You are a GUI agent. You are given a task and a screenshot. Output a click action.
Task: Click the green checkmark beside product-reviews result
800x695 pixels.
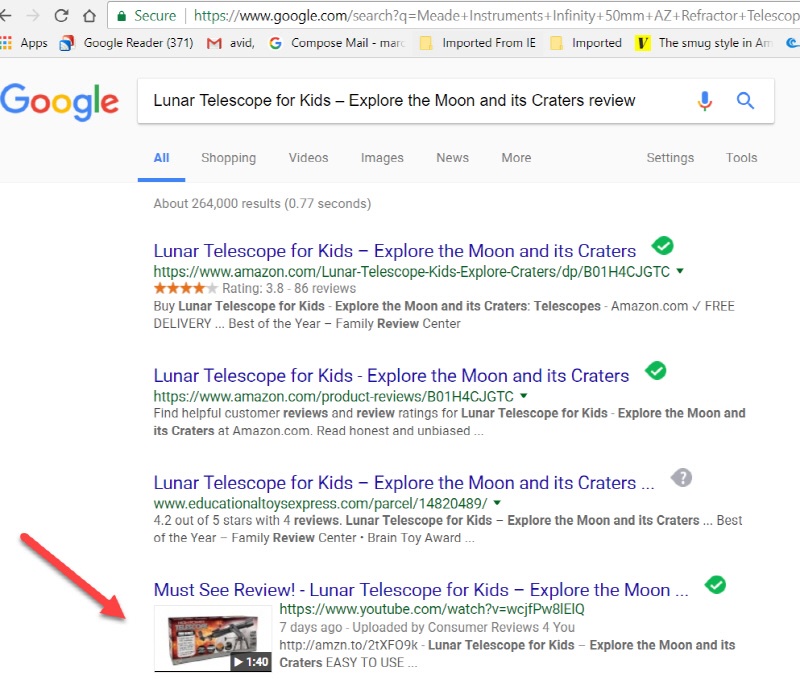(x=656, y=370)
